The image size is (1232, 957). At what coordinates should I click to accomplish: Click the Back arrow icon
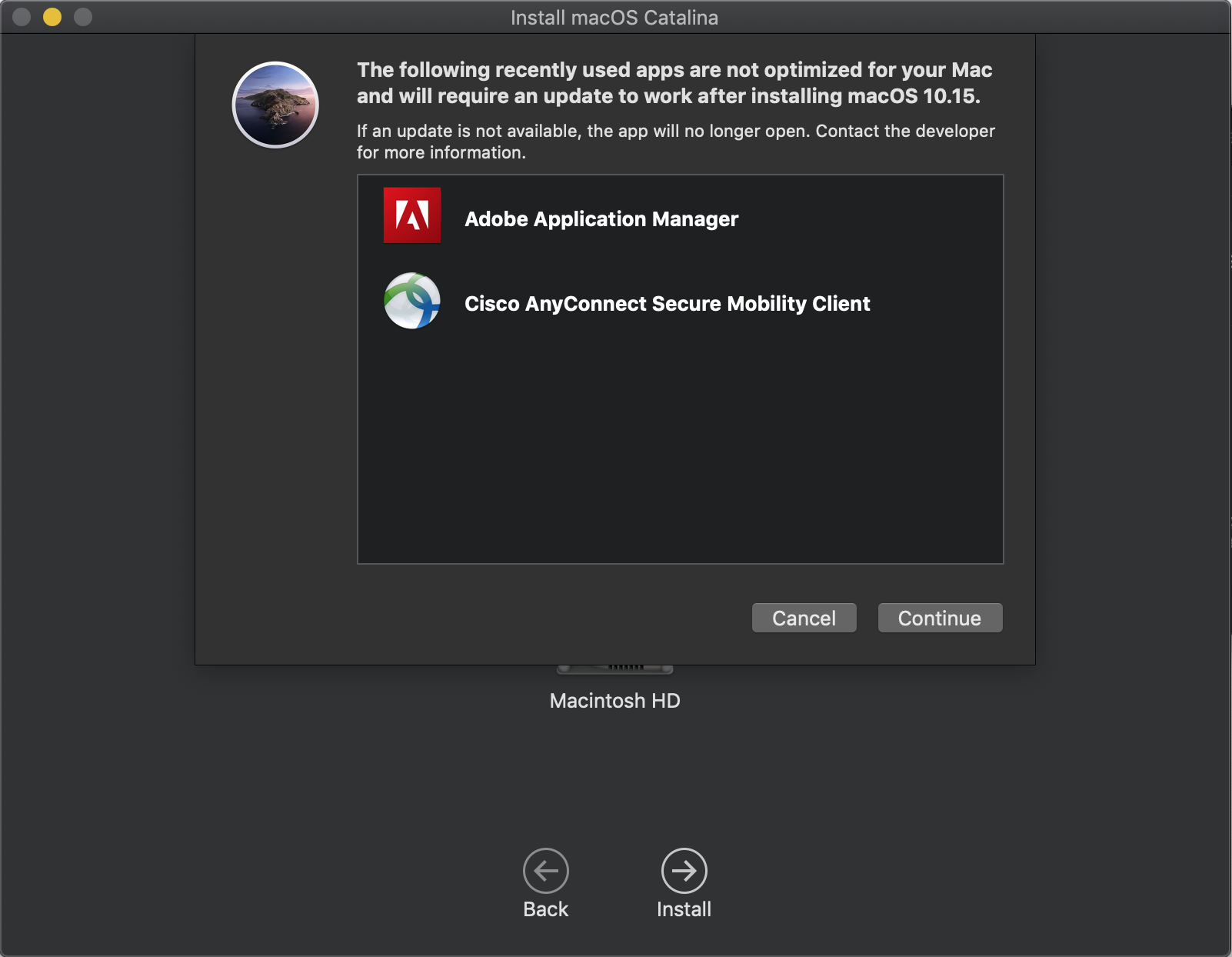tap(546, 871)
